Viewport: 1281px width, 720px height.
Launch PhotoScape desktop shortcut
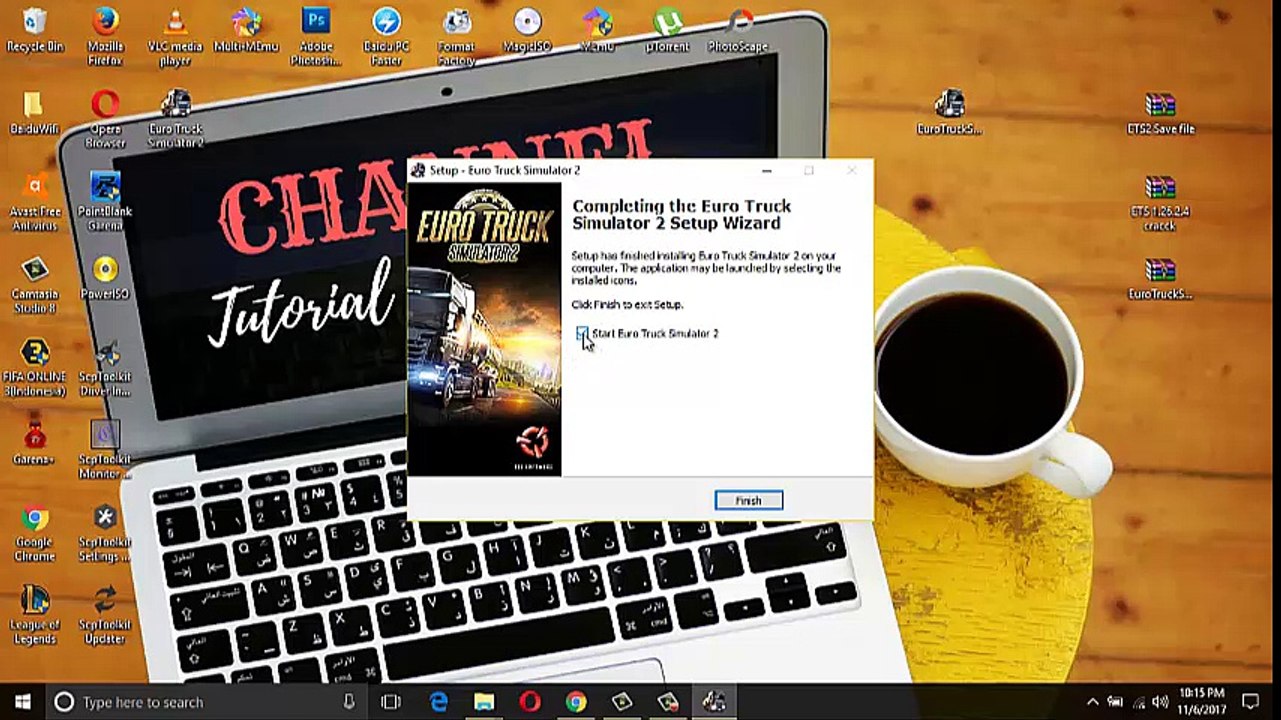[x=738, y=30]
